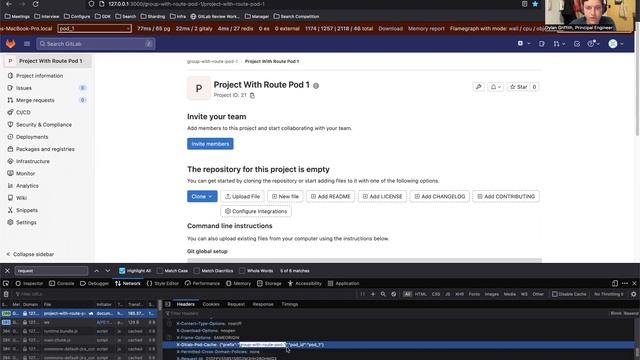Reload the page with browser refresh icon

click(36, 4)
